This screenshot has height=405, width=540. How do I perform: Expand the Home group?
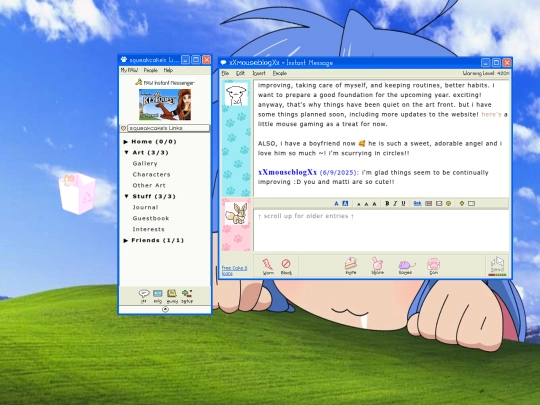tap(126, 142)
